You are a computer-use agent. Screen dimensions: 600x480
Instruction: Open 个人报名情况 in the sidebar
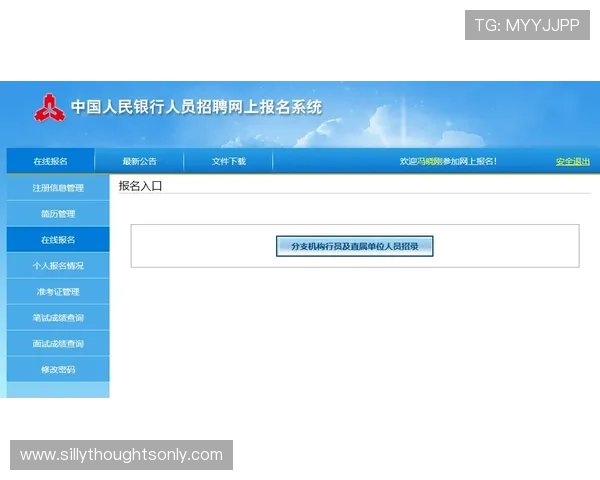pos(58,266)
